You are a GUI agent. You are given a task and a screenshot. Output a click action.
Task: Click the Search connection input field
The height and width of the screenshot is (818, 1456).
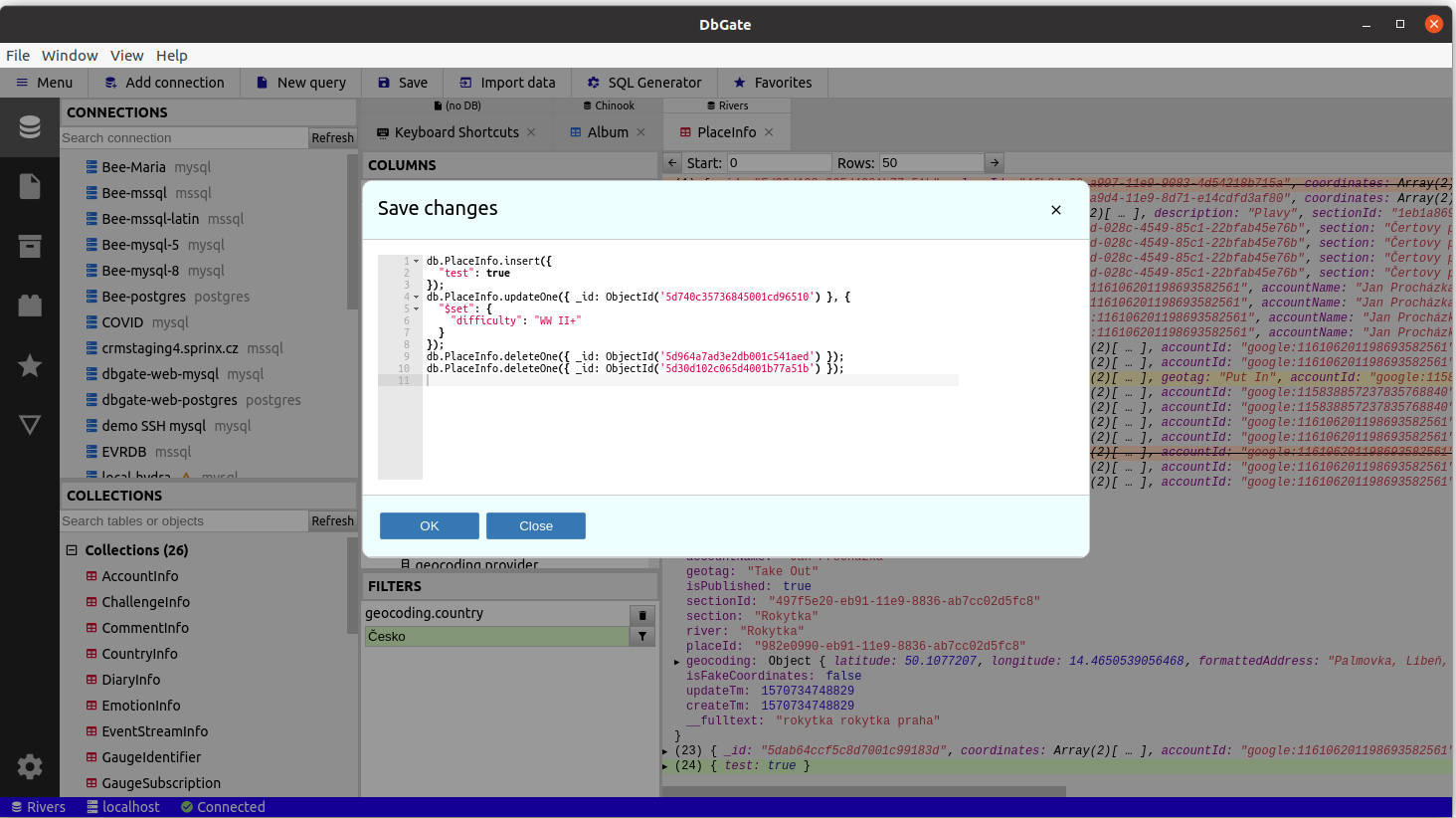pos(183,138)
